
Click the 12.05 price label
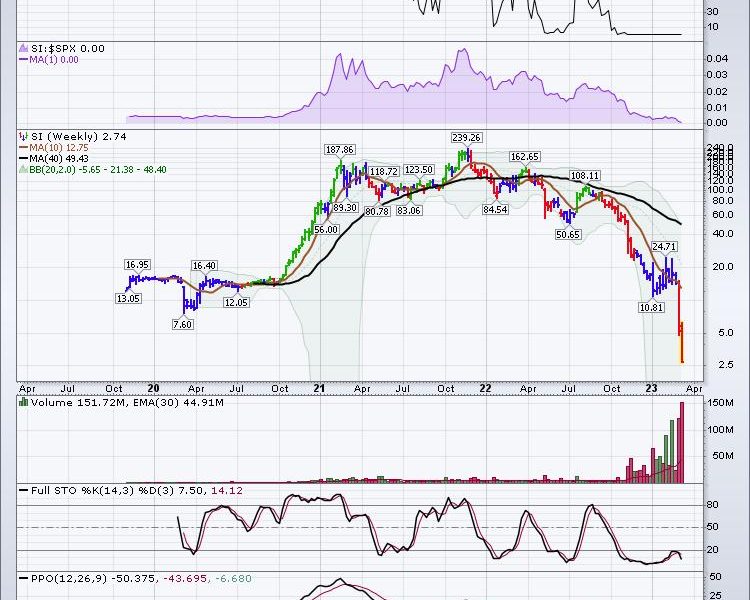tap(236, 302)
